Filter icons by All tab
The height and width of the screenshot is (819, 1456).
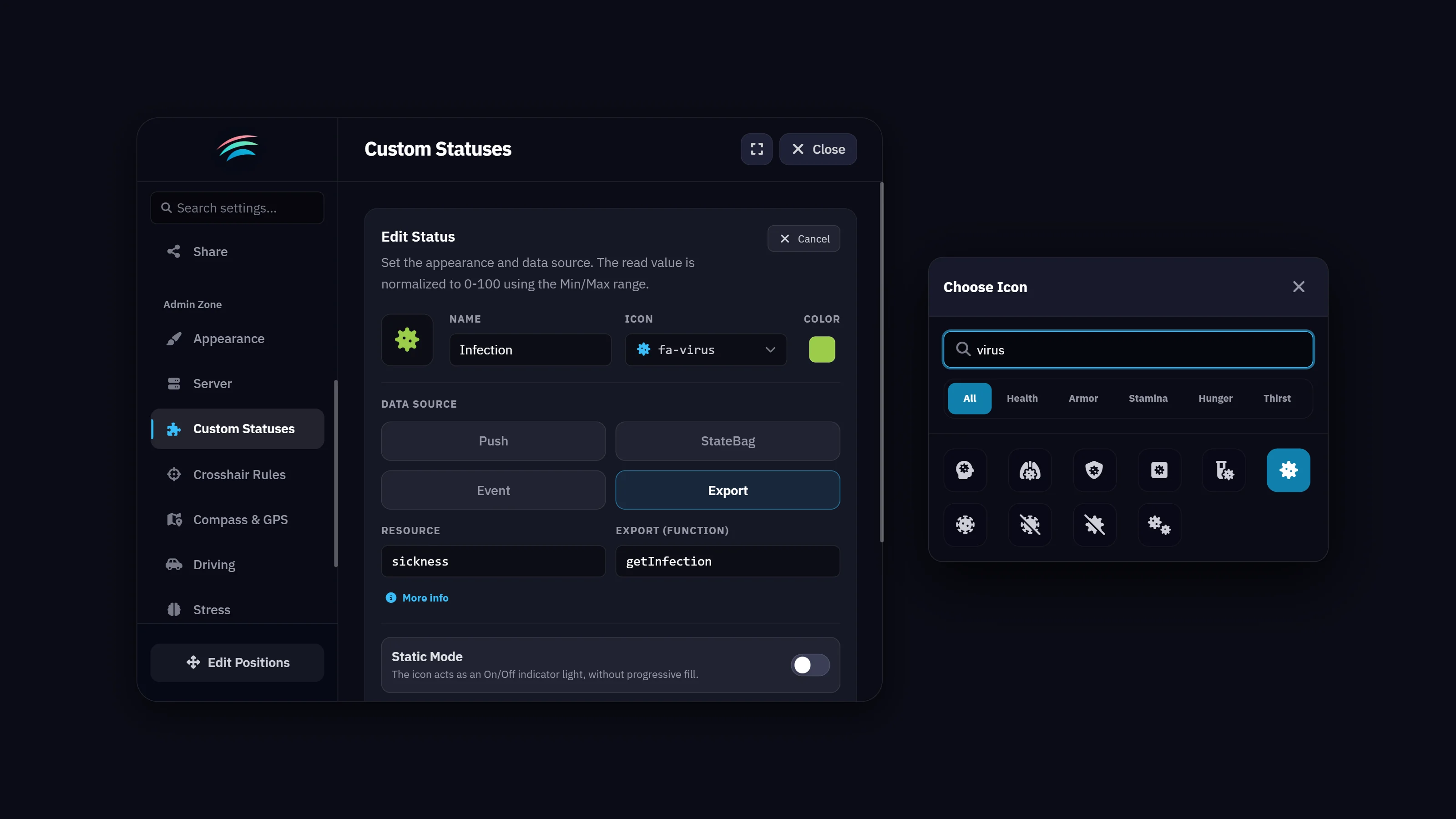tap(969, 399)
